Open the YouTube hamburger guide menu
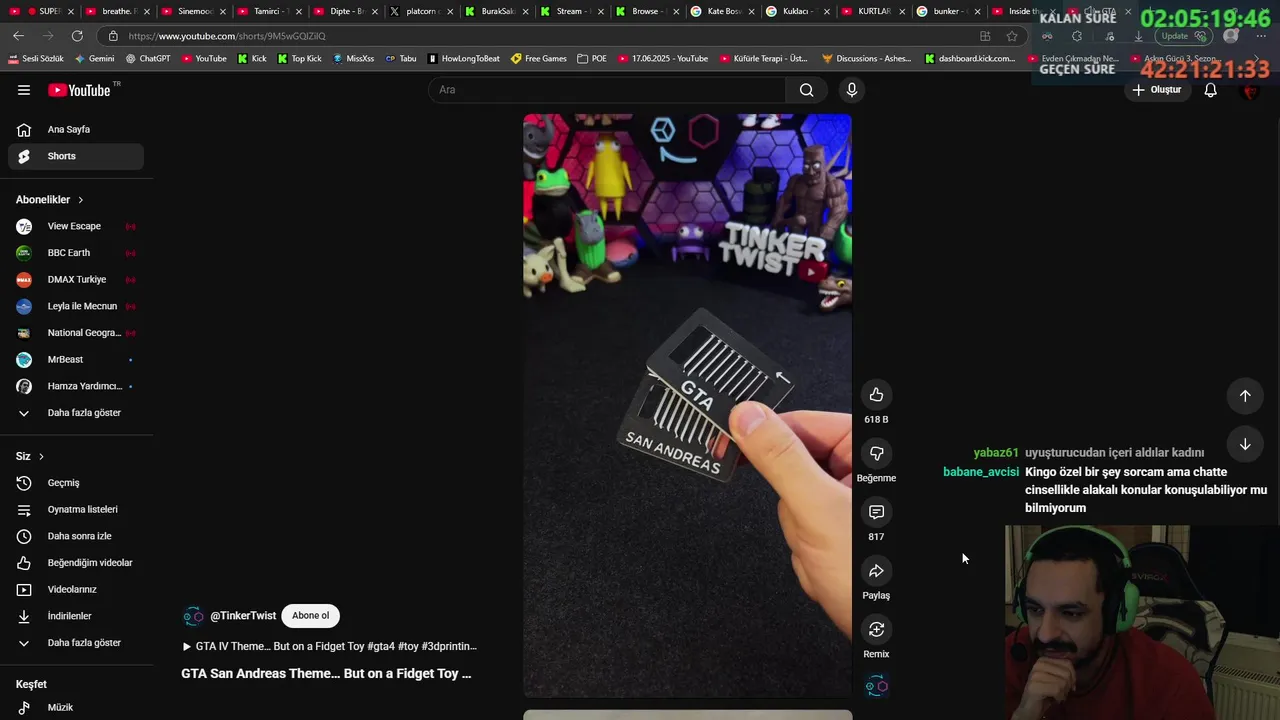 pyautogui.click(x=24, y=90)
